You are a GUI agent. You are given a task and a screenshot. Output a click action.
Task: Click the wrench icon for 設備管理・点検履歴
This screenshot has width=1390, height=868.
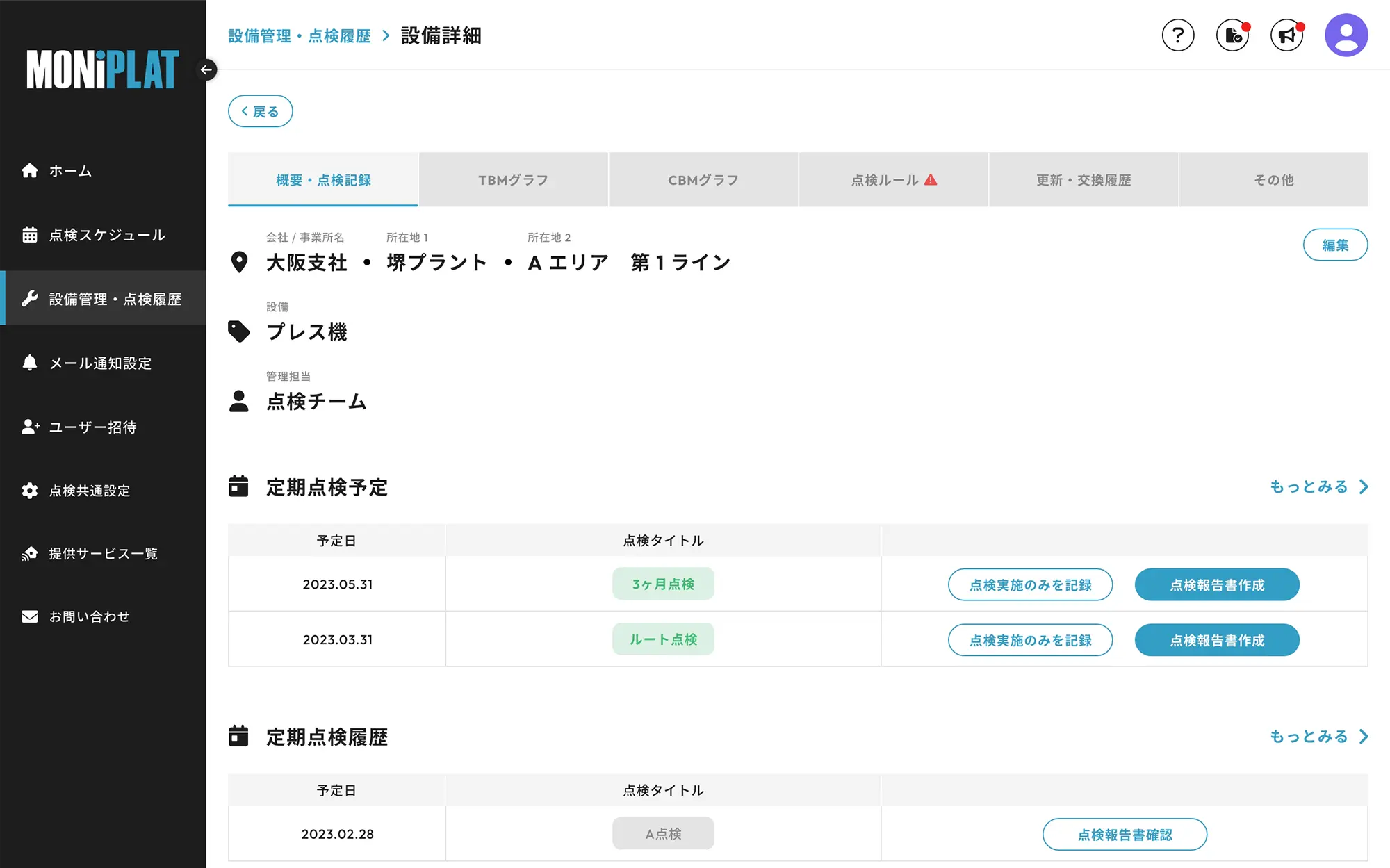pyautogui.click(x=31, y=299)
